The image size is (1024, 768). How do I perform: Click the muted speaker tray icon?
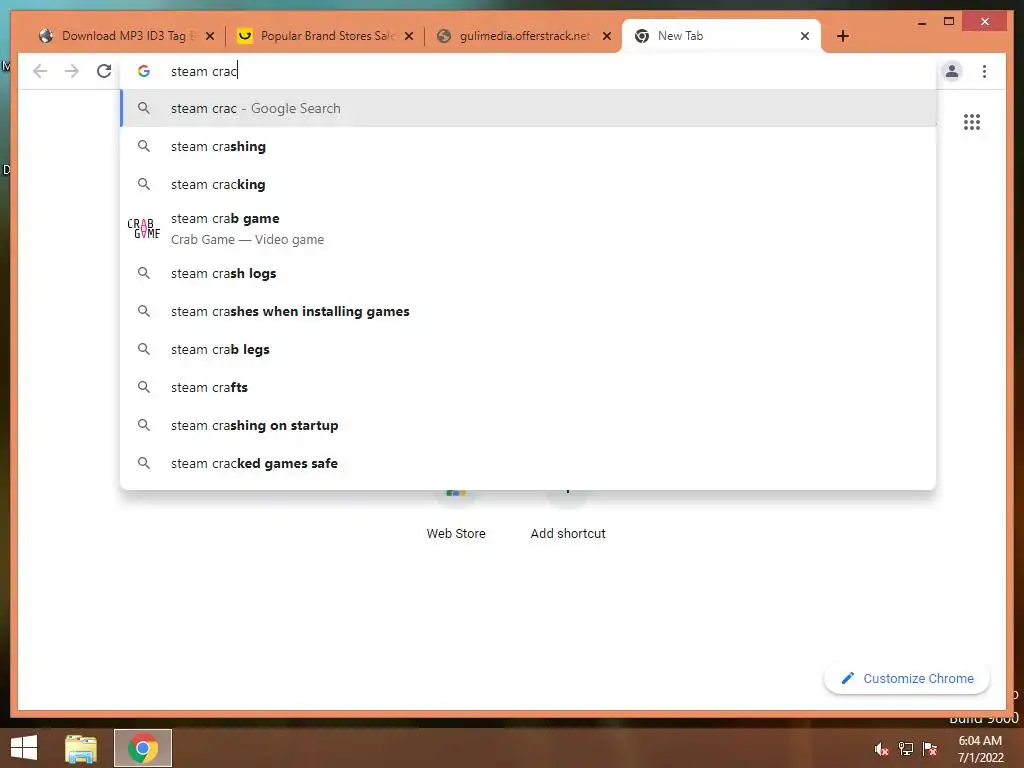tap(882, 749)
